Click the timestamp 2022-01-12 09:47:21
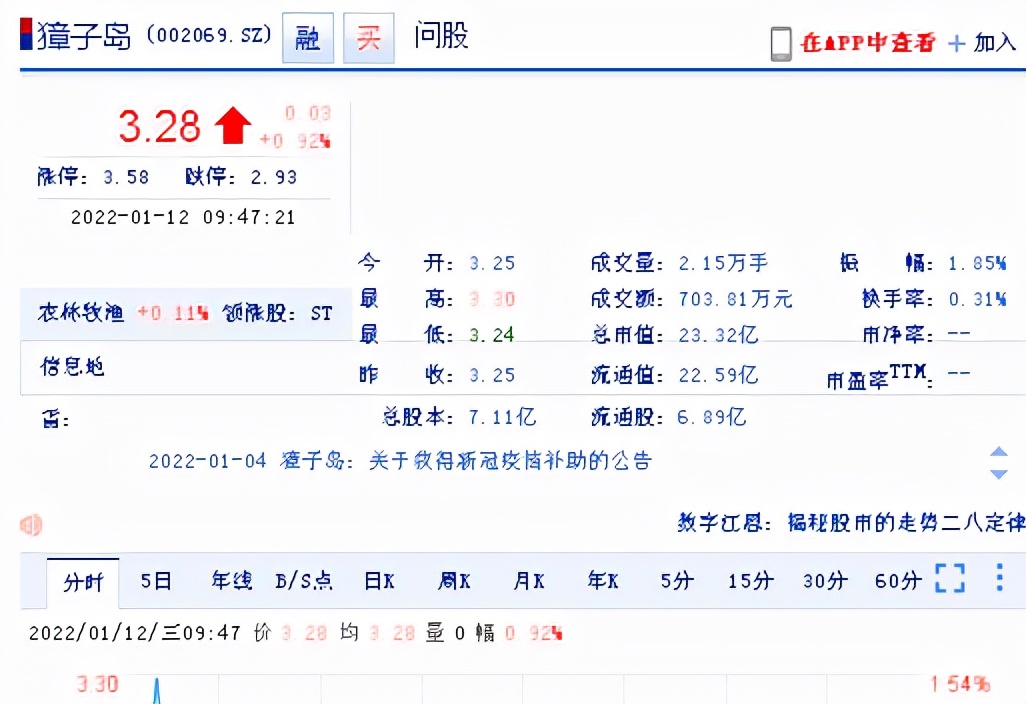The image size is (1026, 704). [x=183, y=217]
